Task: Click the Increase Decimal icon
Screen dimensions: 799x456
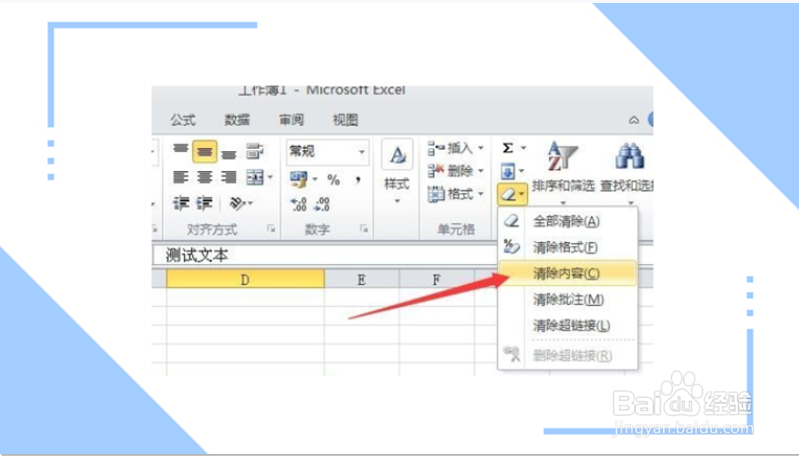Action: (299, 204)
